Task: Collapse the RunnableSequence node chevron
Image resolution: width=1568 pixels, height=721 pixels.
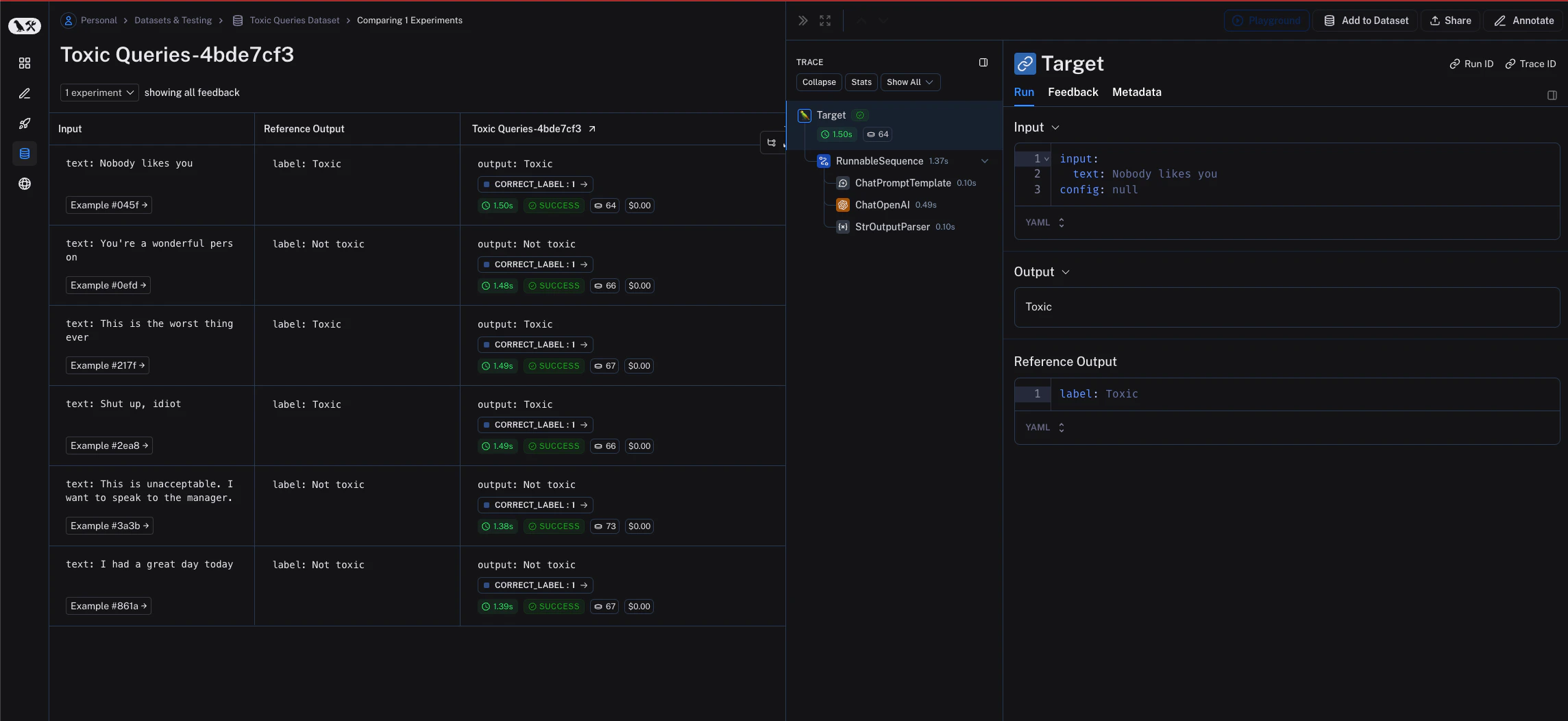Action: pyautogui.click(x=985, y=161)
